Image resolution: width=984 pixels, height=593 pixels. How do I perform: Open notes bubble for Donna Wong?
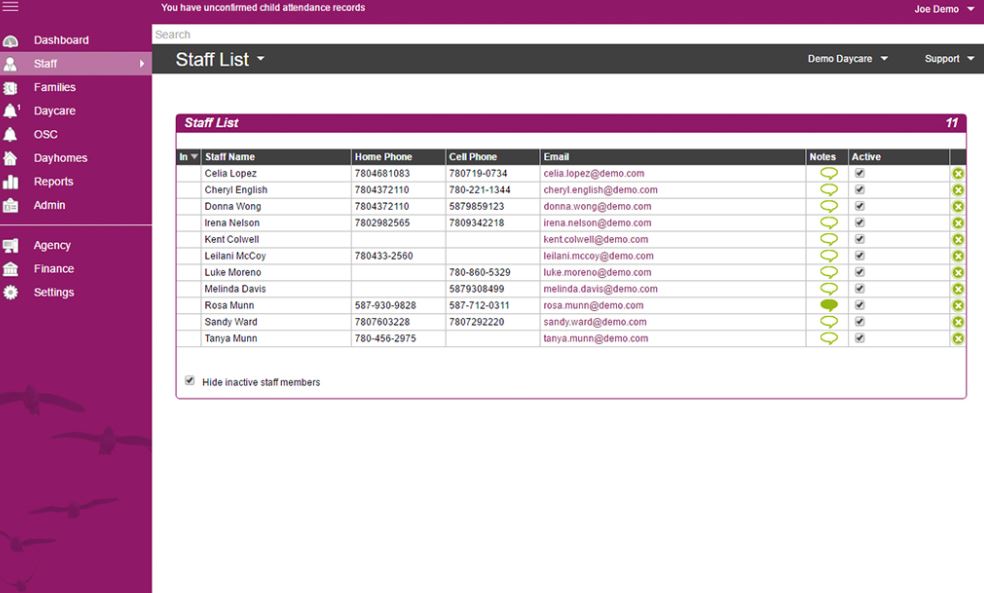(x=829, y=206)
